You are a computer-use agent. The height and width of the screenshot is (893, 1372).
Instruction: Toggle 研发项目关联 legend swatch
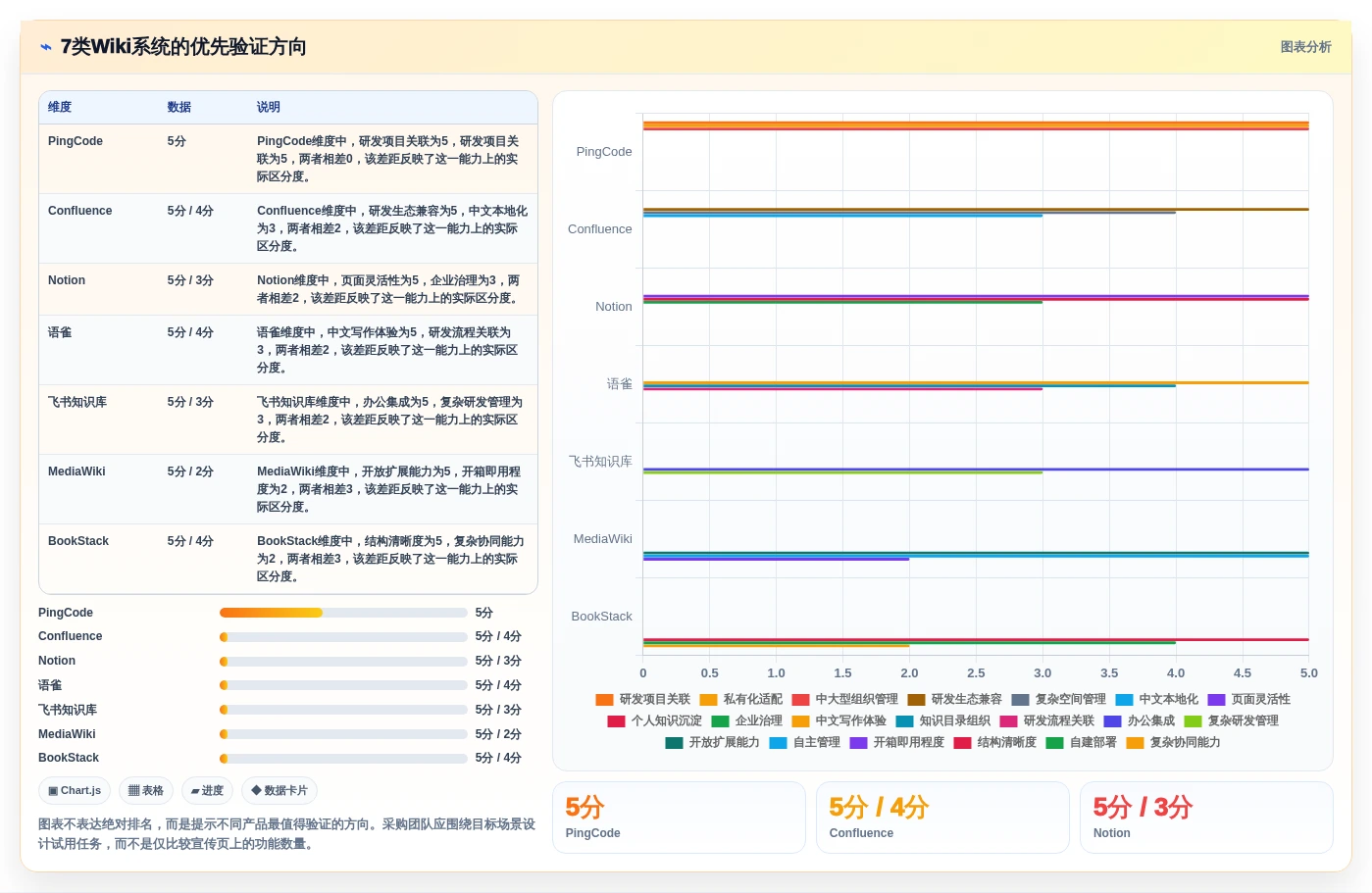(x=604, y=700)
